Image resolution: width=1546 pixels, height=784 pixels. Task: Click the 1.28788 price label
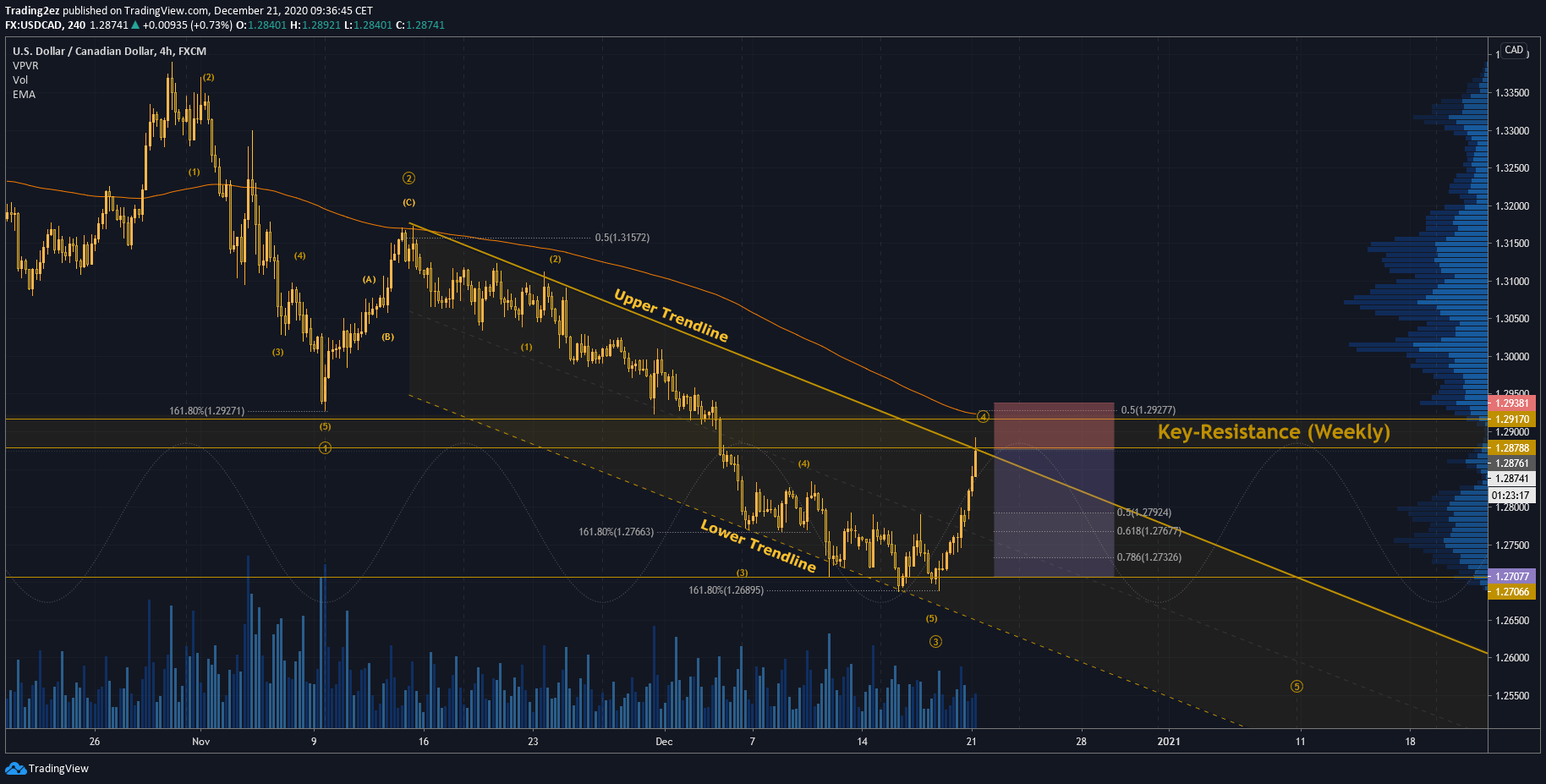pos(1511,448)
